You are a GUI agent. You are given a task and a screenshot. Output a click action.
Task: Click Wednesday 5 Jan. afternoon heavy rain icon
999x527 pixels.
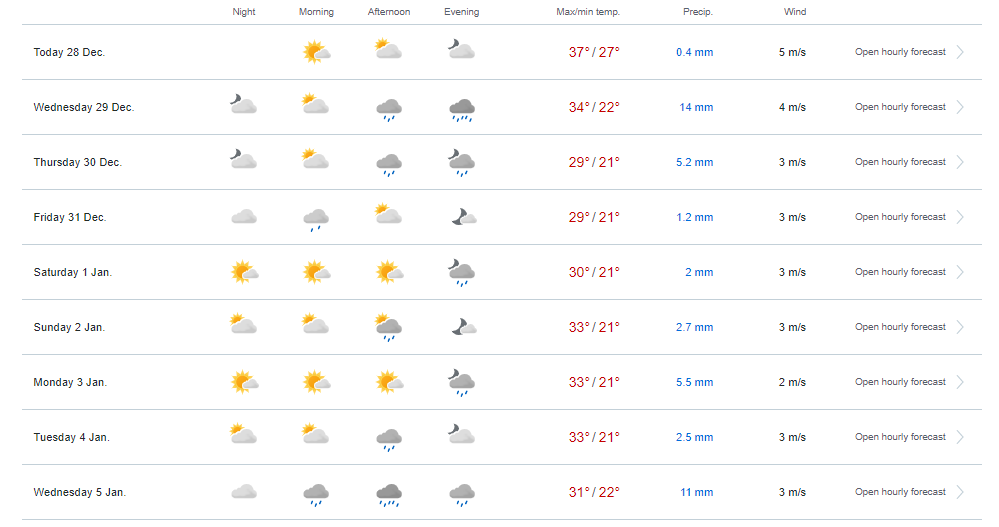pos(388,493)
